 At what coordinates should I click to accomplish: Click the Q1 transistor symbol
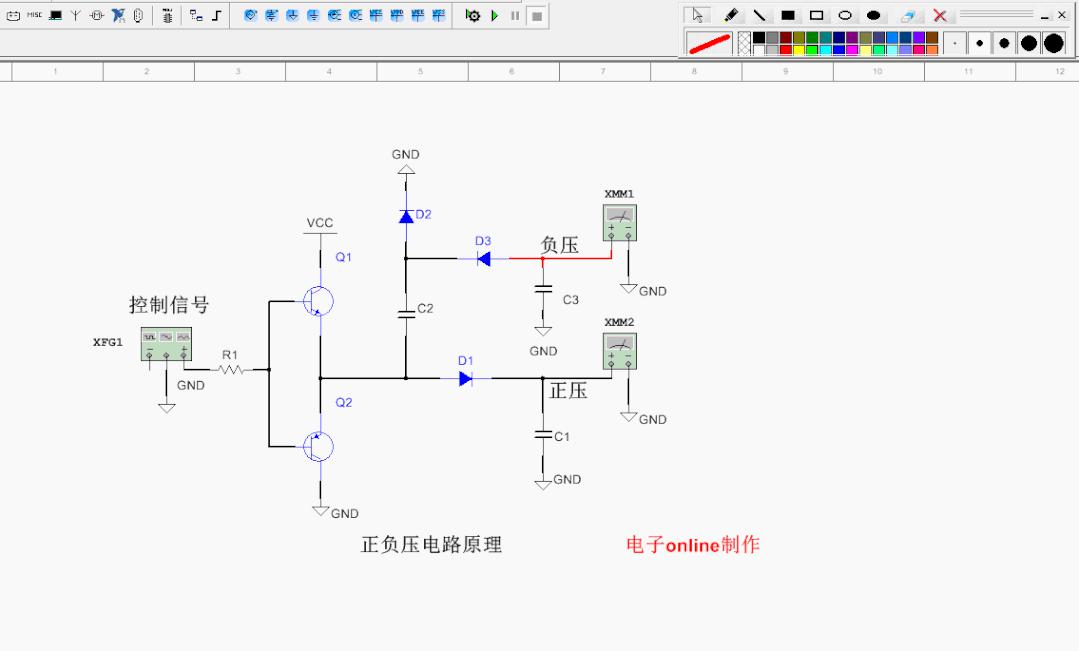pos(318,301)
